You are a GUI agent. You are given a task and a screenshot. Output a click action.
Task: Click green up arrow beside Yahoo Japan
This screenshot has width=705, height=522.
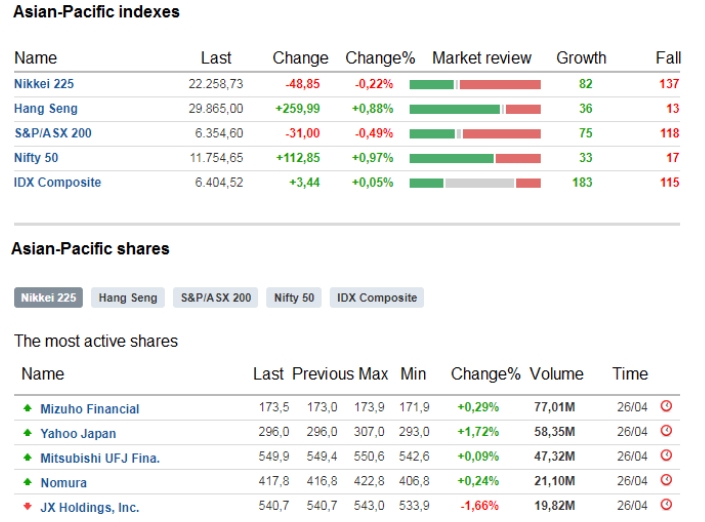27,433
